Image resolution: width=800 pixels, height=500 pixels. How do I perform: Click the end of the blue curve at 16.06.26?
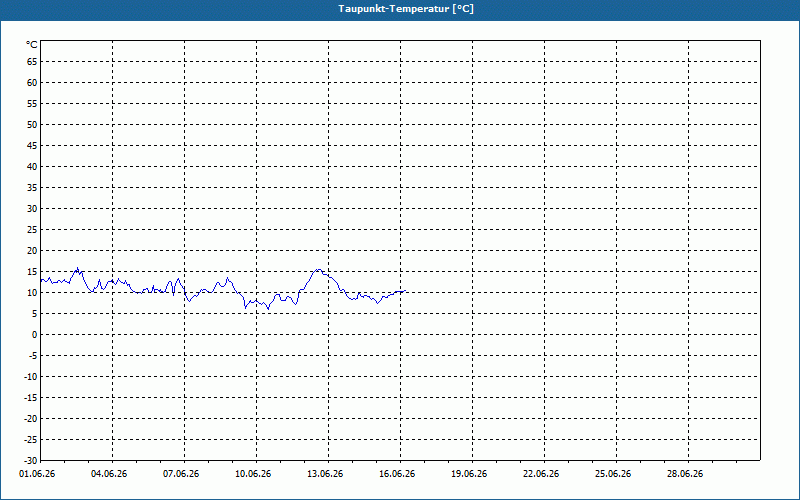[x=405, y=291]
